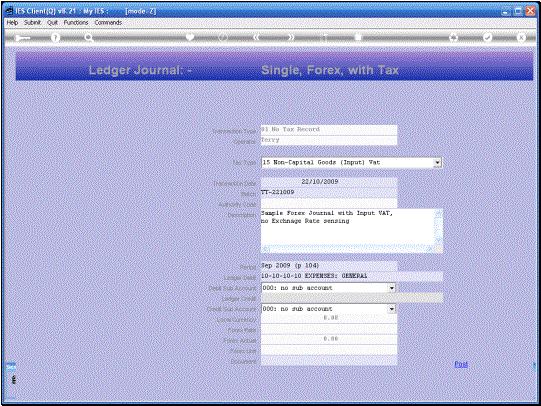The image size is (541, 406).
Task: Open the Help menu
Action: tap(12, 22)
